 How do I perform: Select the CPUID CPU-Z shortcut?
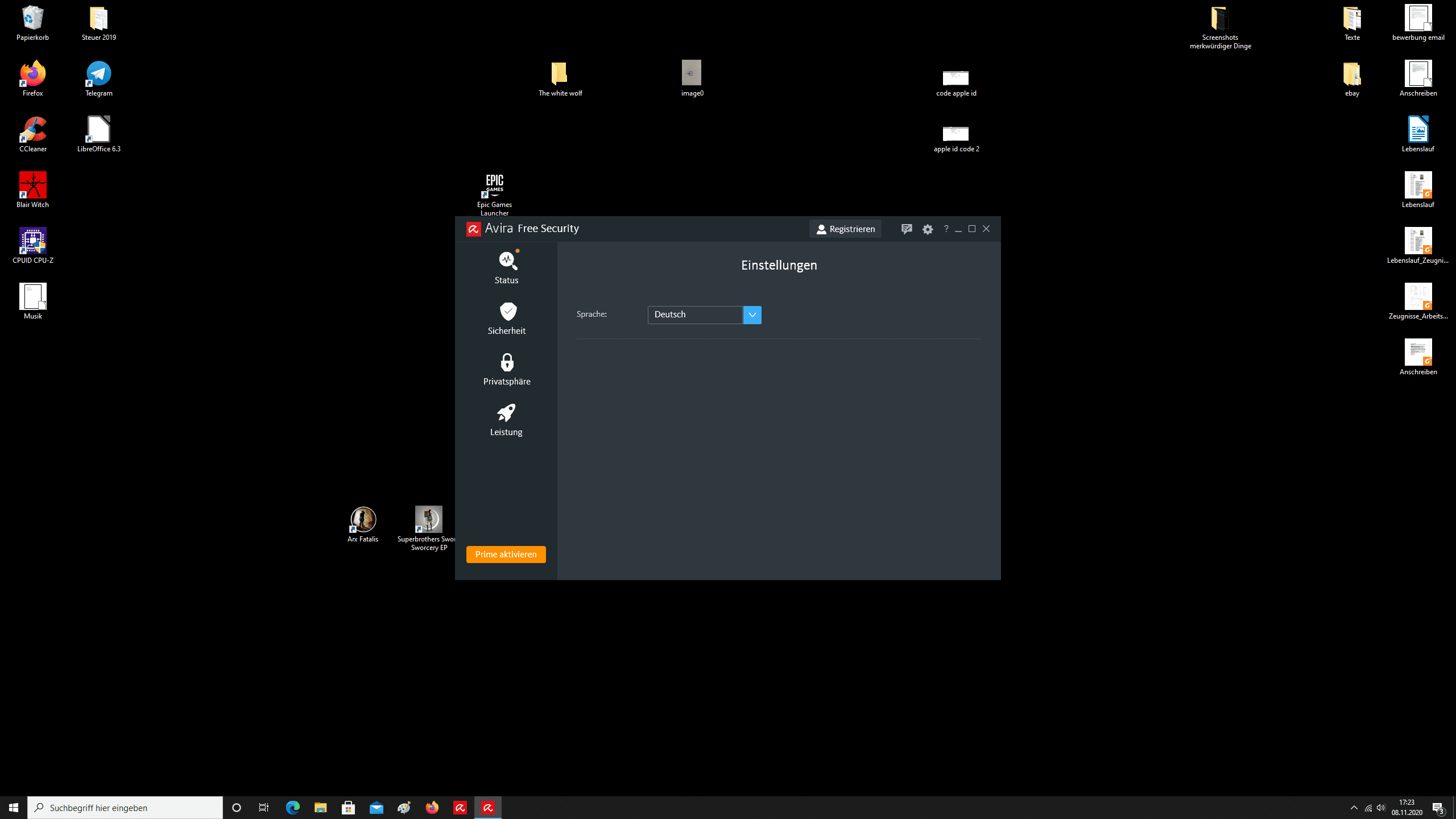tap(32, 246)
